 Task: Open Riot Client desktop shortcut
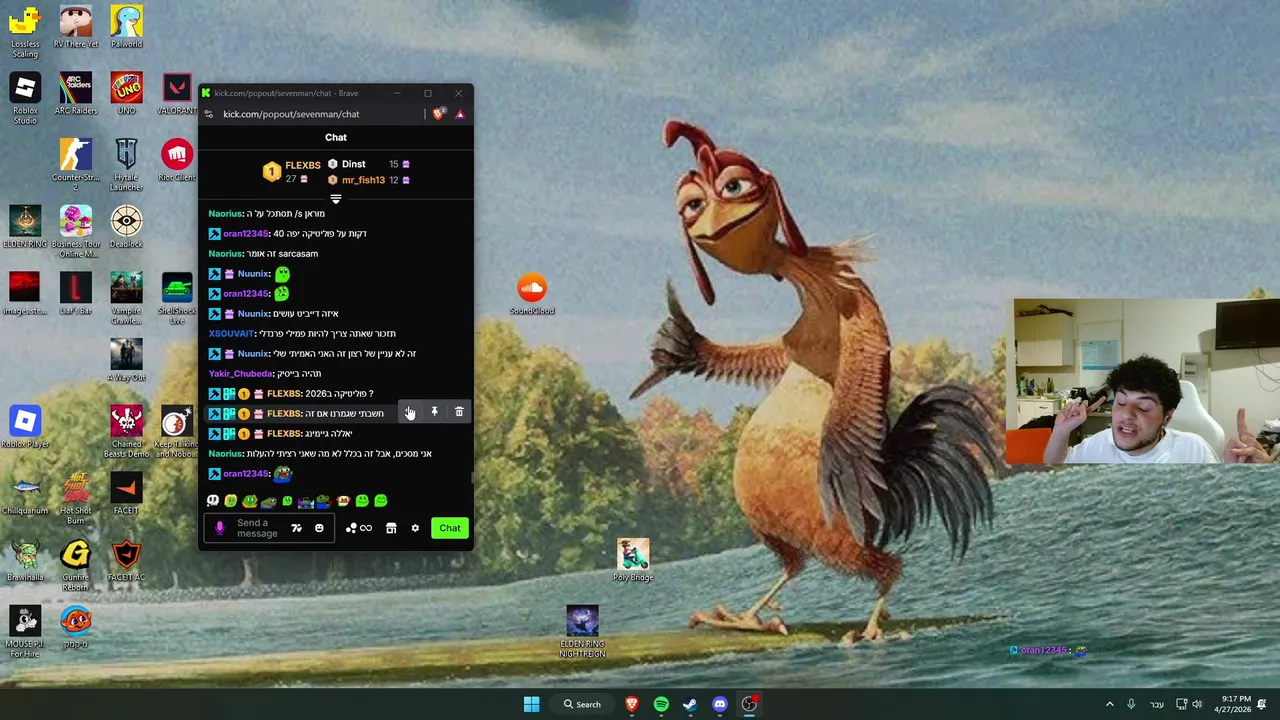[177, 160]
